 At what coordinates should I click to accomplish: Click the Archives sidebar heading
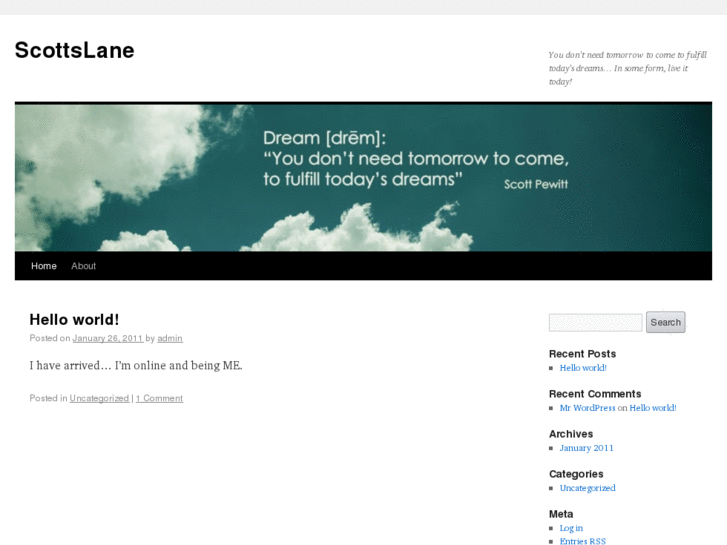click(571, 434)
